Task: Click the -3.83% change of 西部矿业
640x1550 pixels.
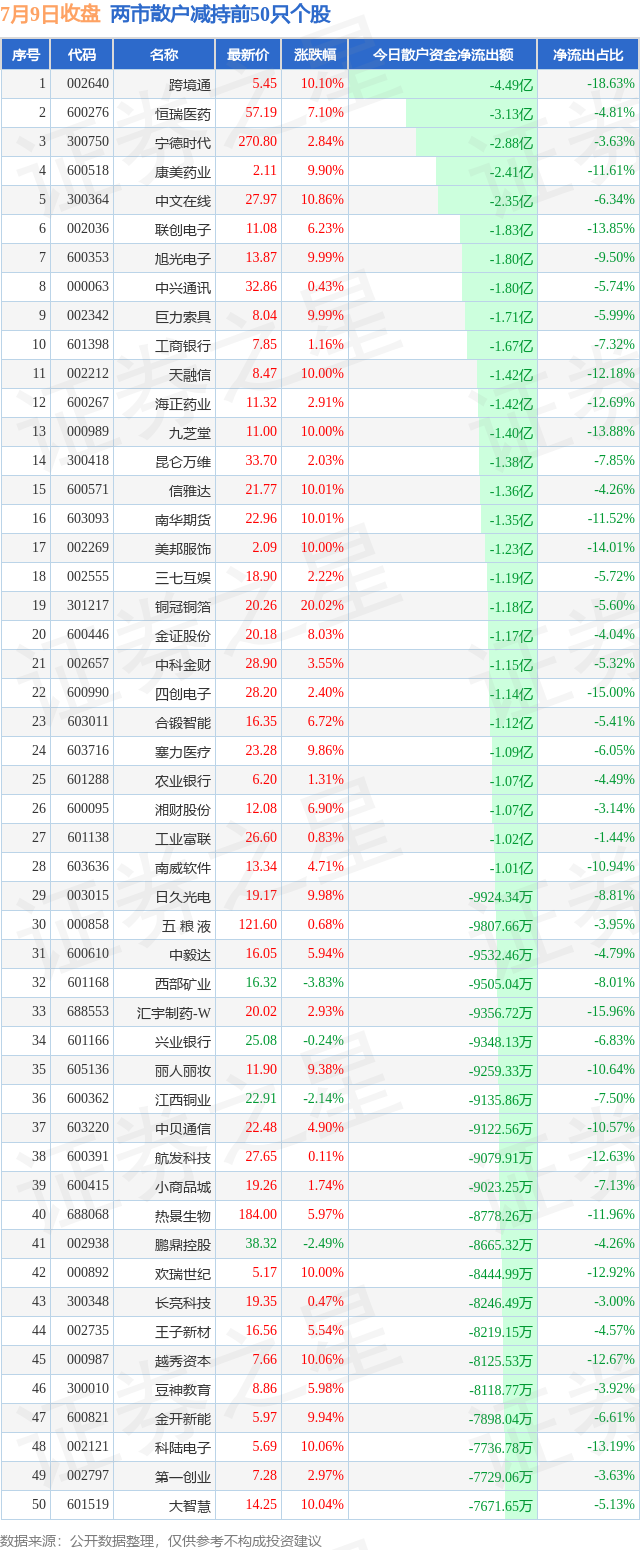Action: click(x=323, y=983)
